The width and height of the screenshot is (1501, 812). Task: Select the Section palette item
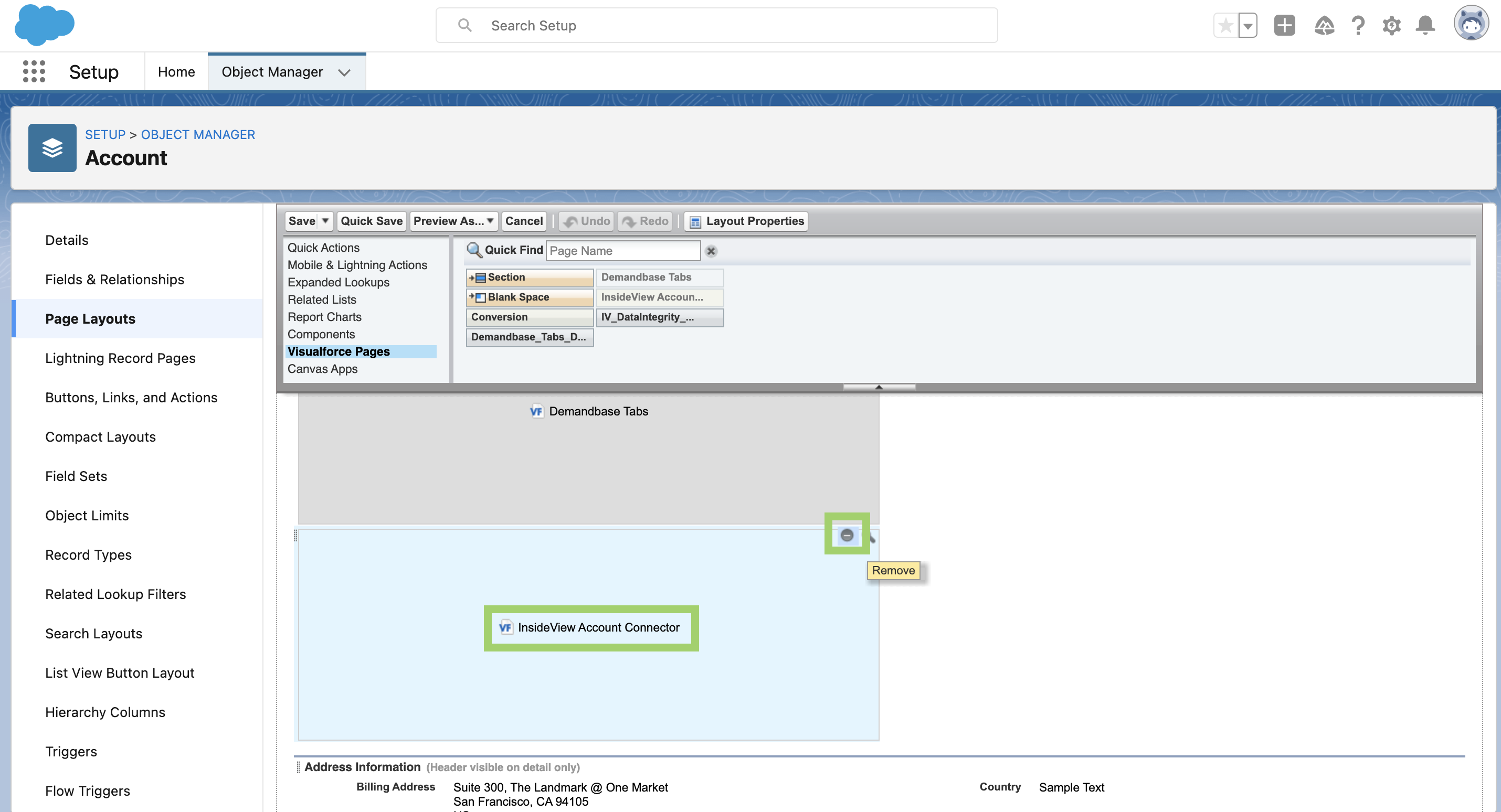[x=530, y=277]
